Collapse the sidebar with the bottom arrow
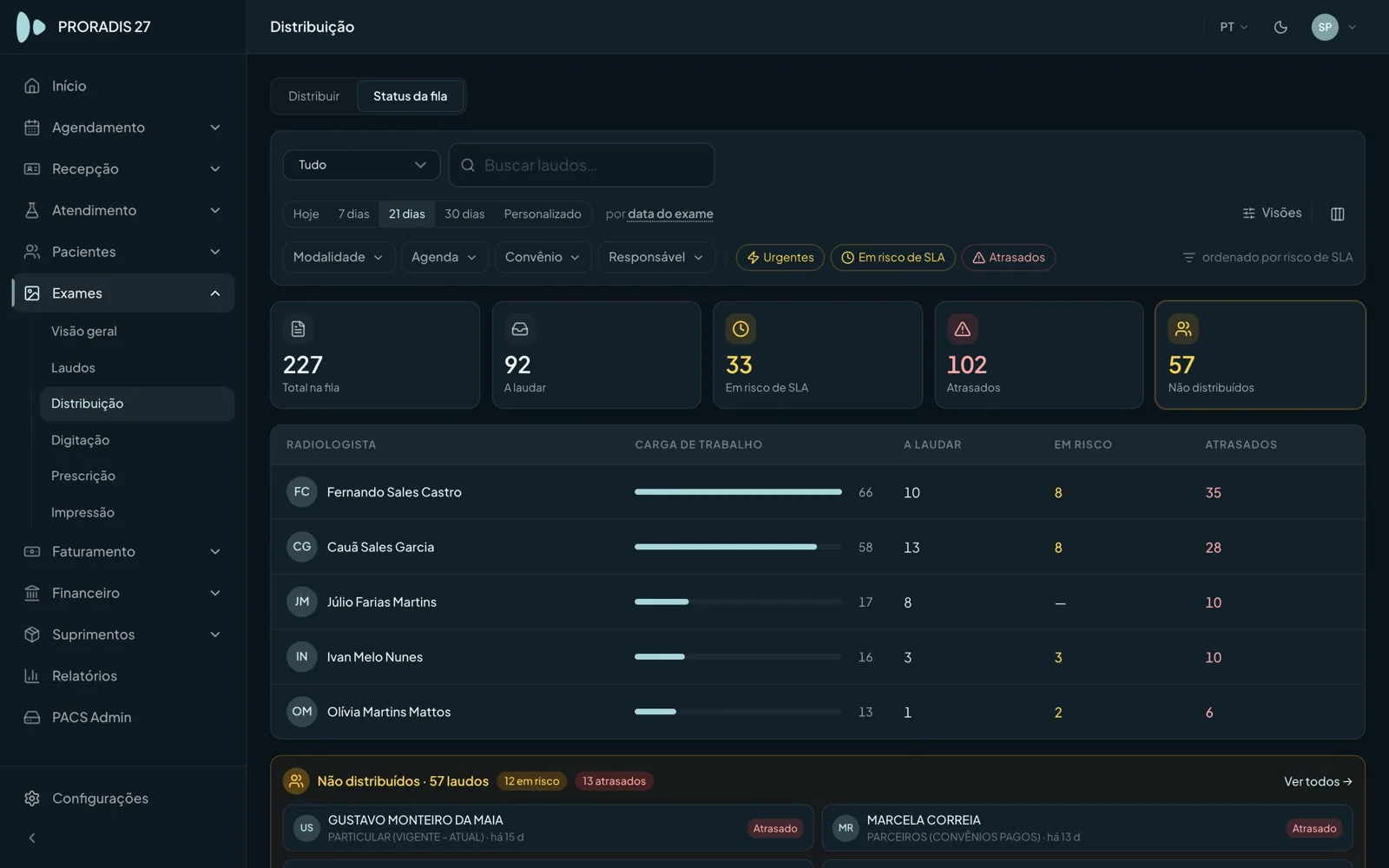The height and width of the screenshot is (868, 1389). [x=32, y=838]
